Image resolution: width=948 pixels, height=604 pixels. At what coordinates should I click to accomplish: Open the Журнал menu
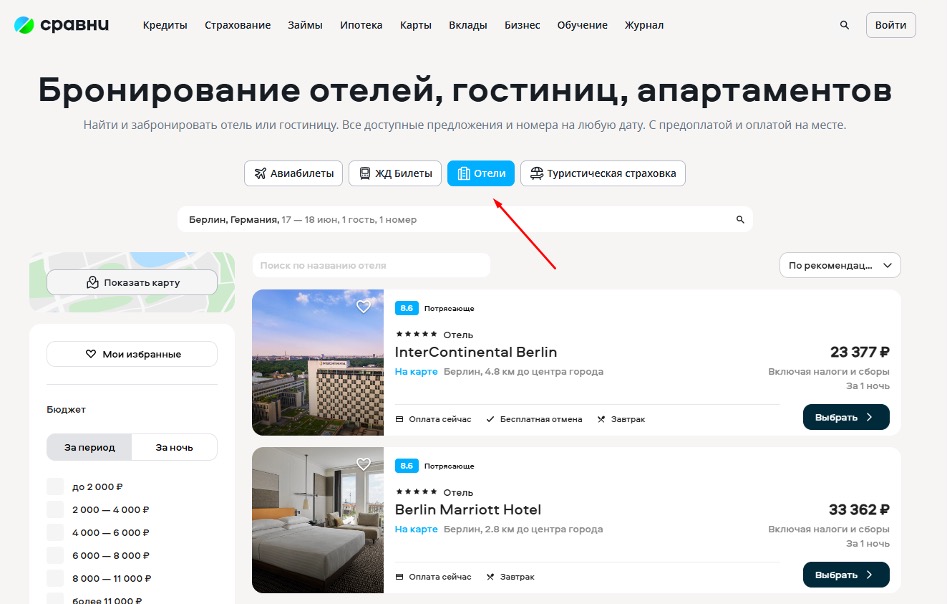point(644,25)
